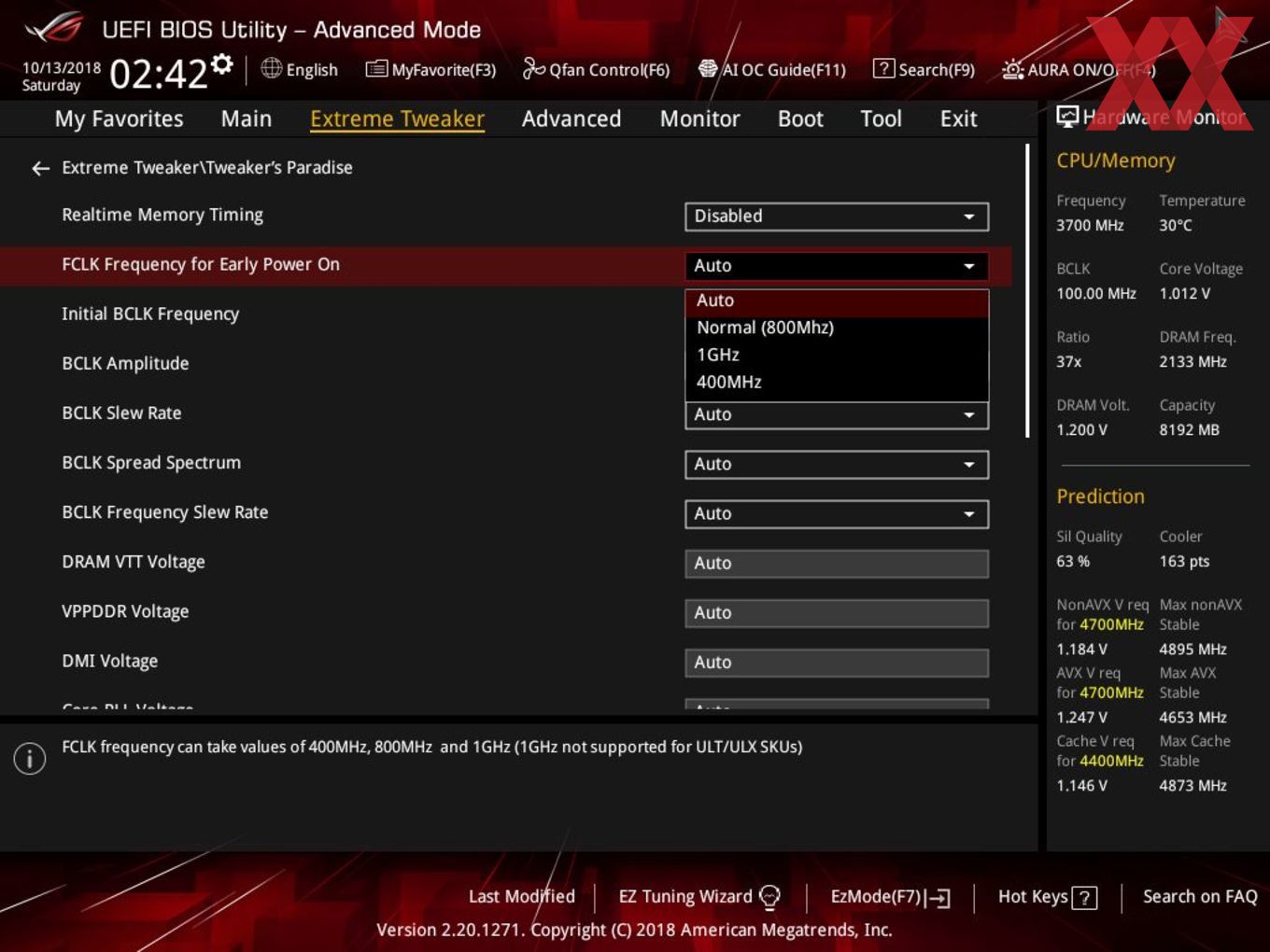Screen dimensions: 1270x952
Task: Open the Boot tab
Action: point(800,119)
